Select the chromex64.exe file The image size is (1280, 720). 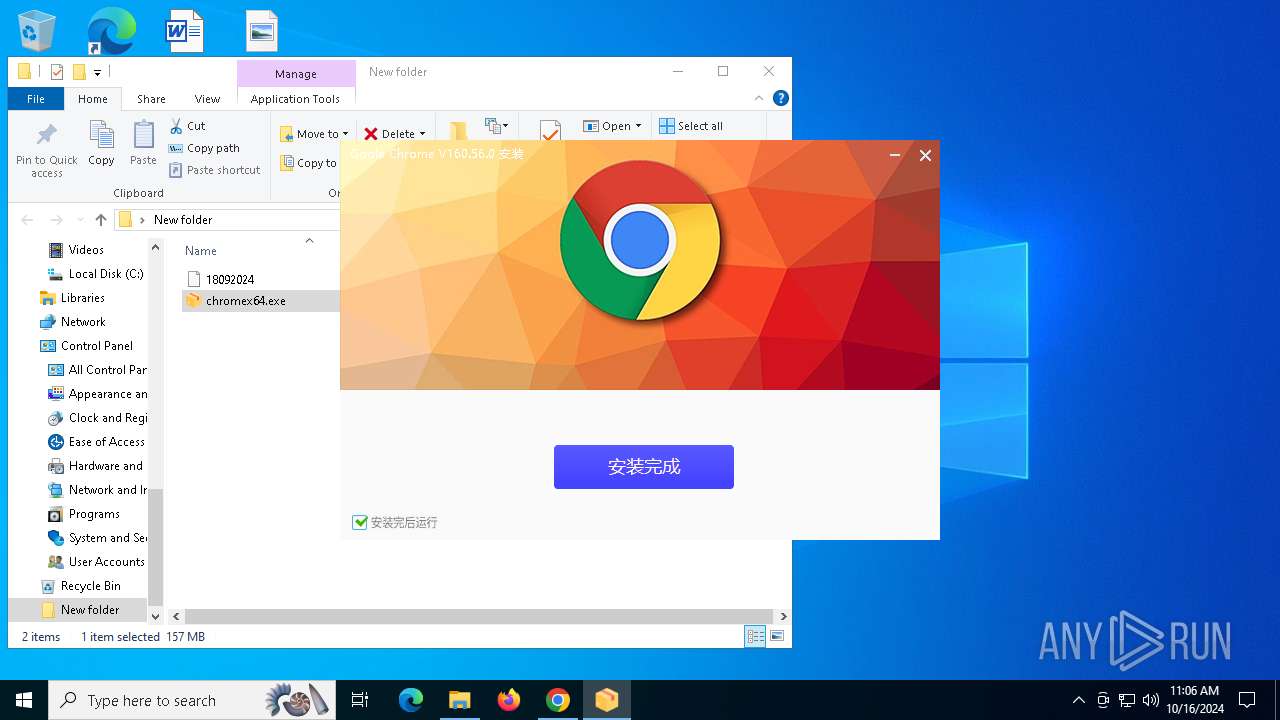[246, 301]
